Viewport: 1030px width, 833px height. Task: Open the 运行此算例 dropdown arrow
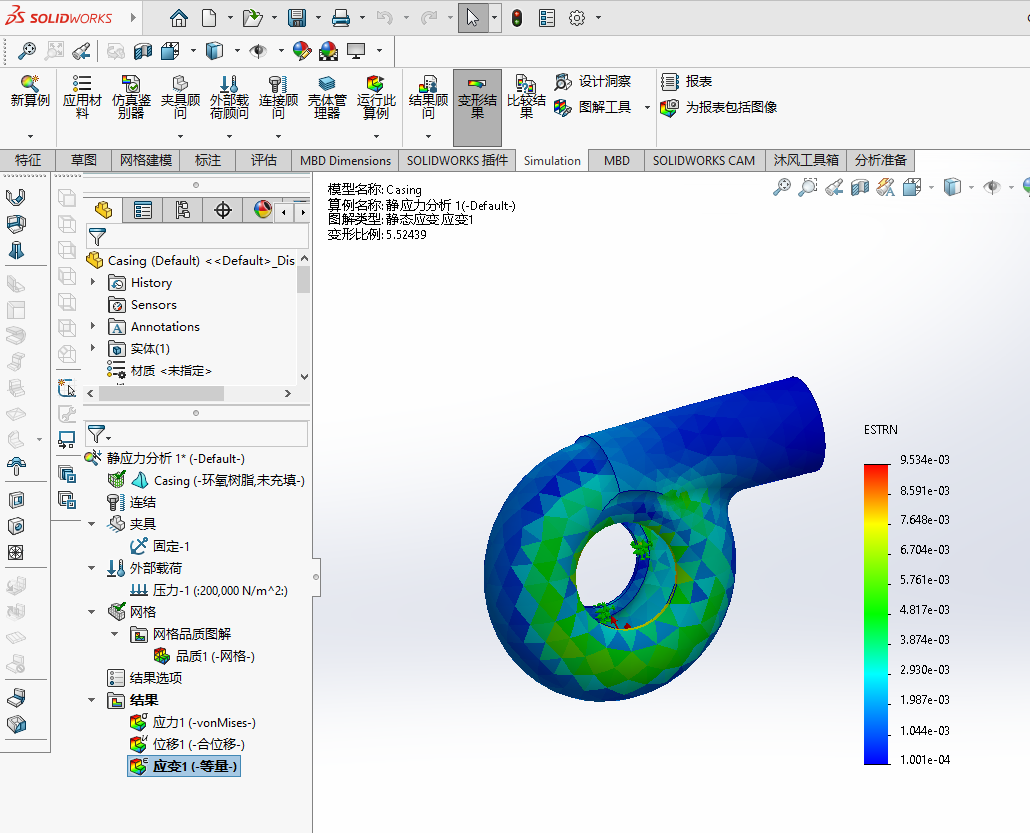coord(376,136)
